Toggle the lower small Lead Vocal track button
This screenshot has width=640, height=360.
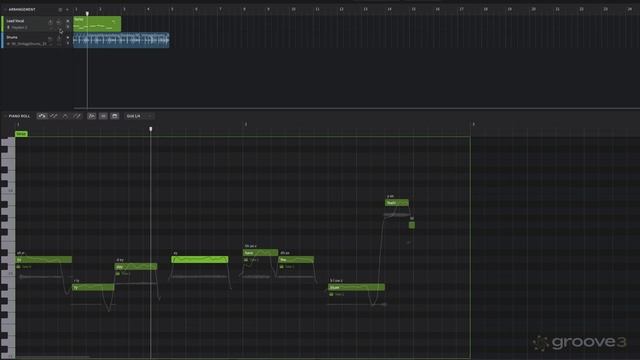click(68, 27)
